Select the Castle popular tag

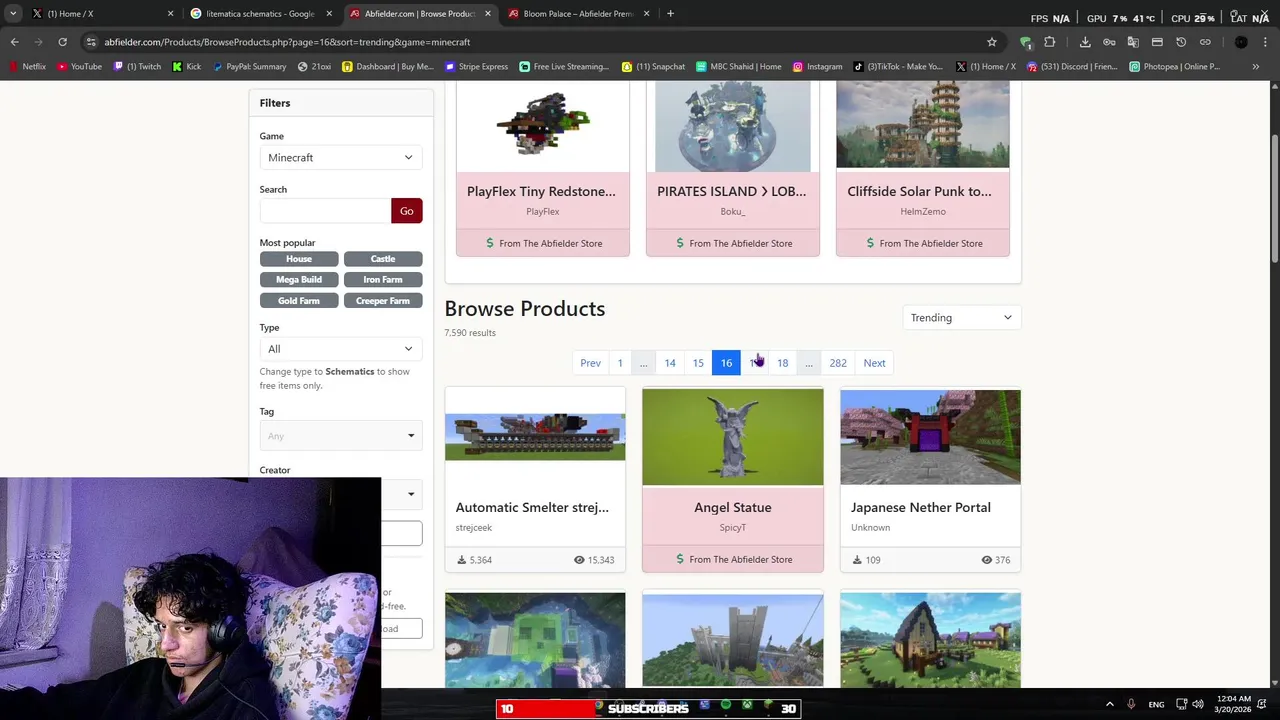click(x=382, y=258)
